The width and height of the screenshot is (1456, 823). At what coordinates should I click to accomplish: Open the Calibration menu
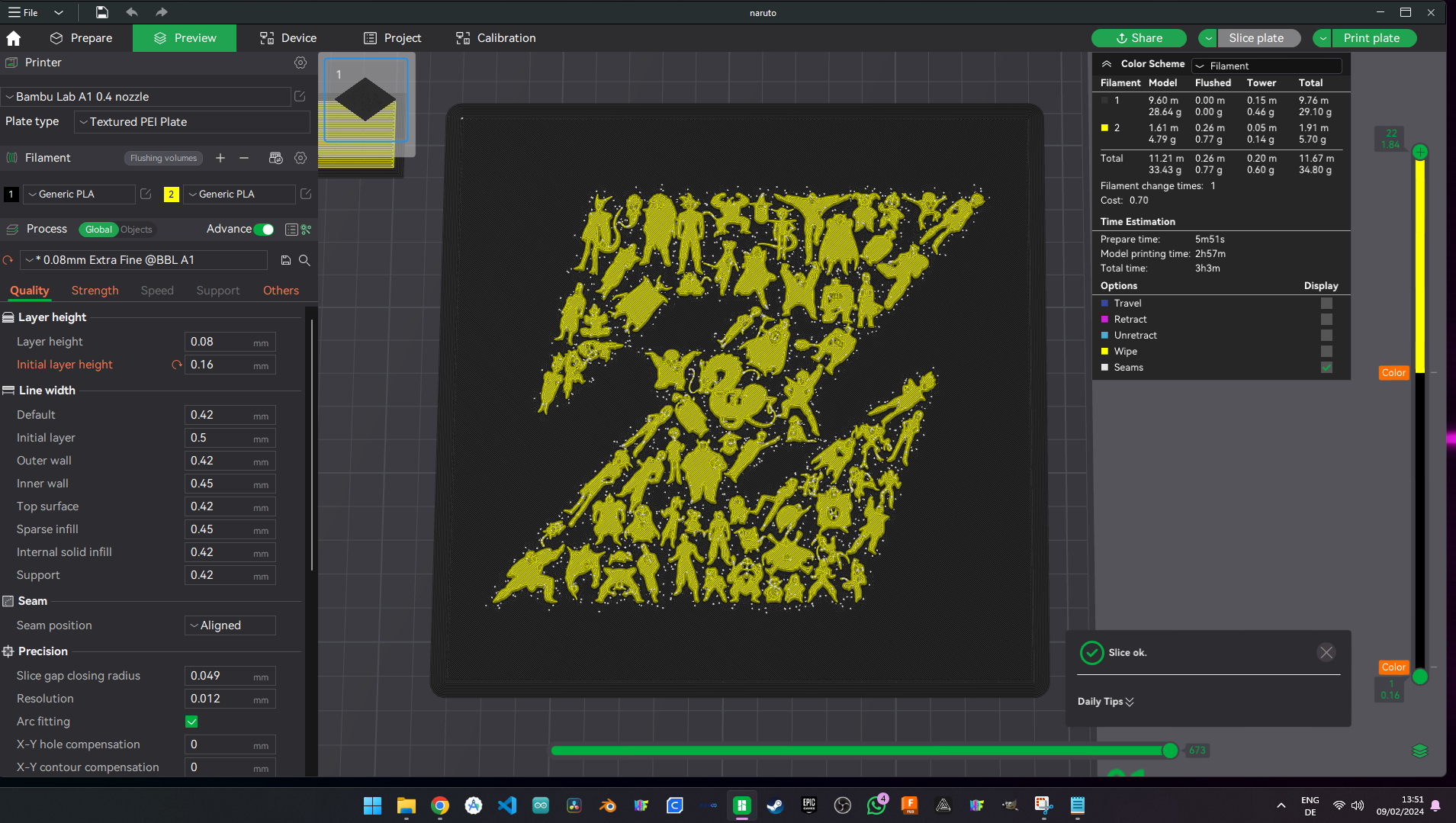click(x=496, y=38)
